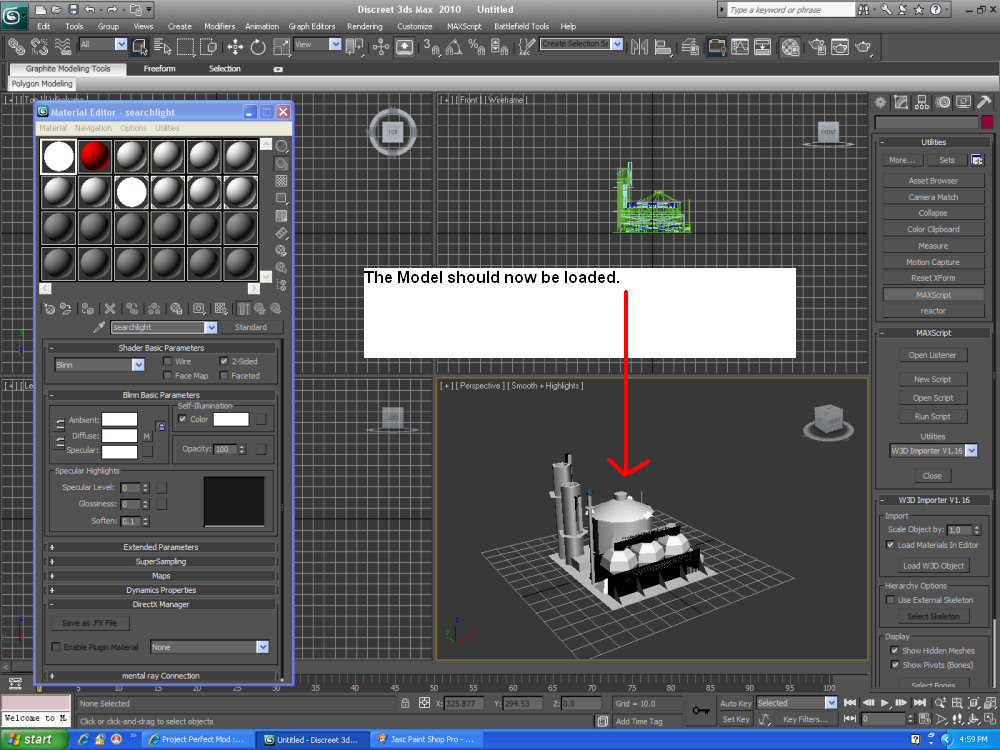Select the Move transform tool
Screen dimensions: 1000x750
235,47
